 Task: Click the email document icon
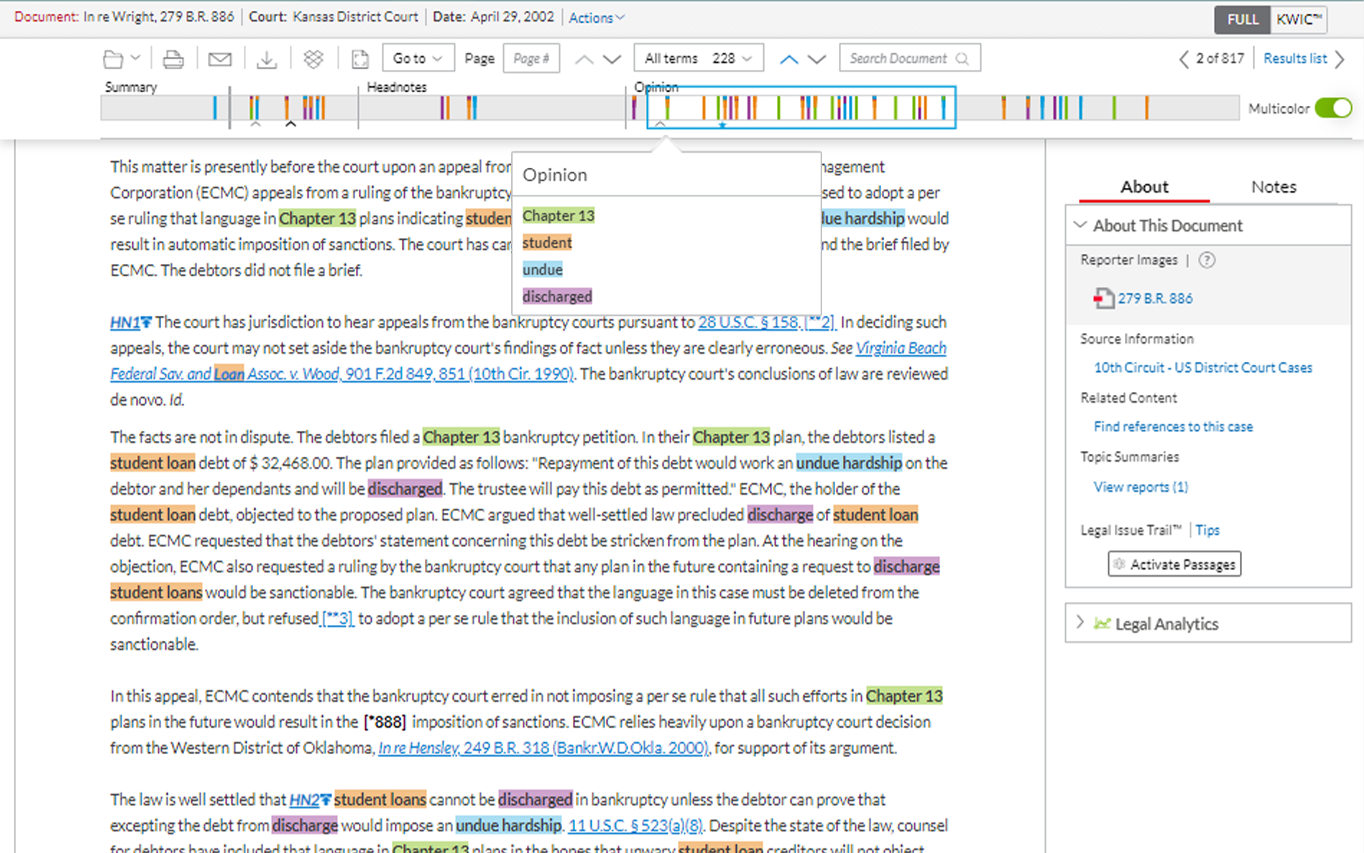coord(219,59)
